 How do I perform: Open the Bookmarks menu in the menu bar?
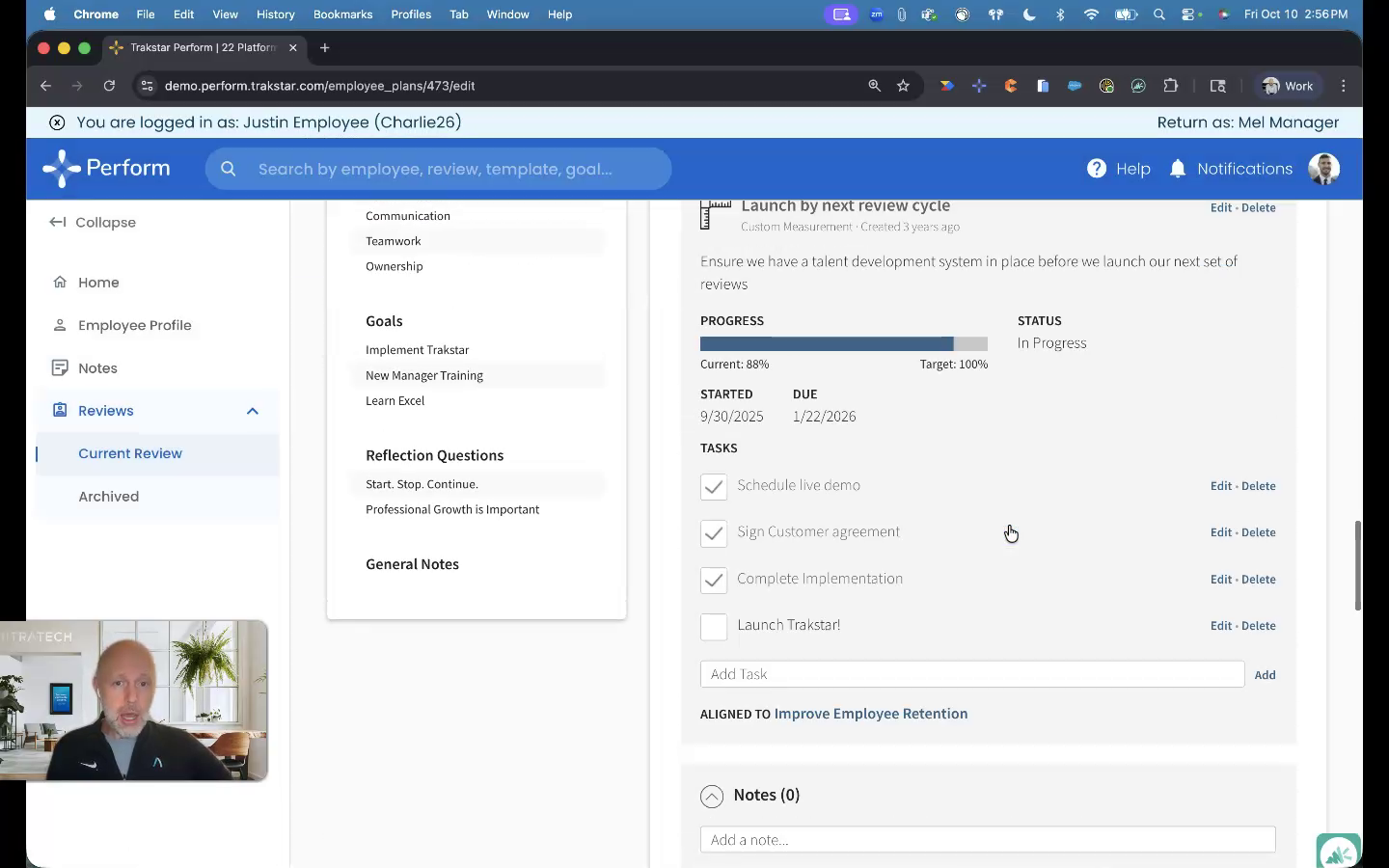(x=342, y=14)
